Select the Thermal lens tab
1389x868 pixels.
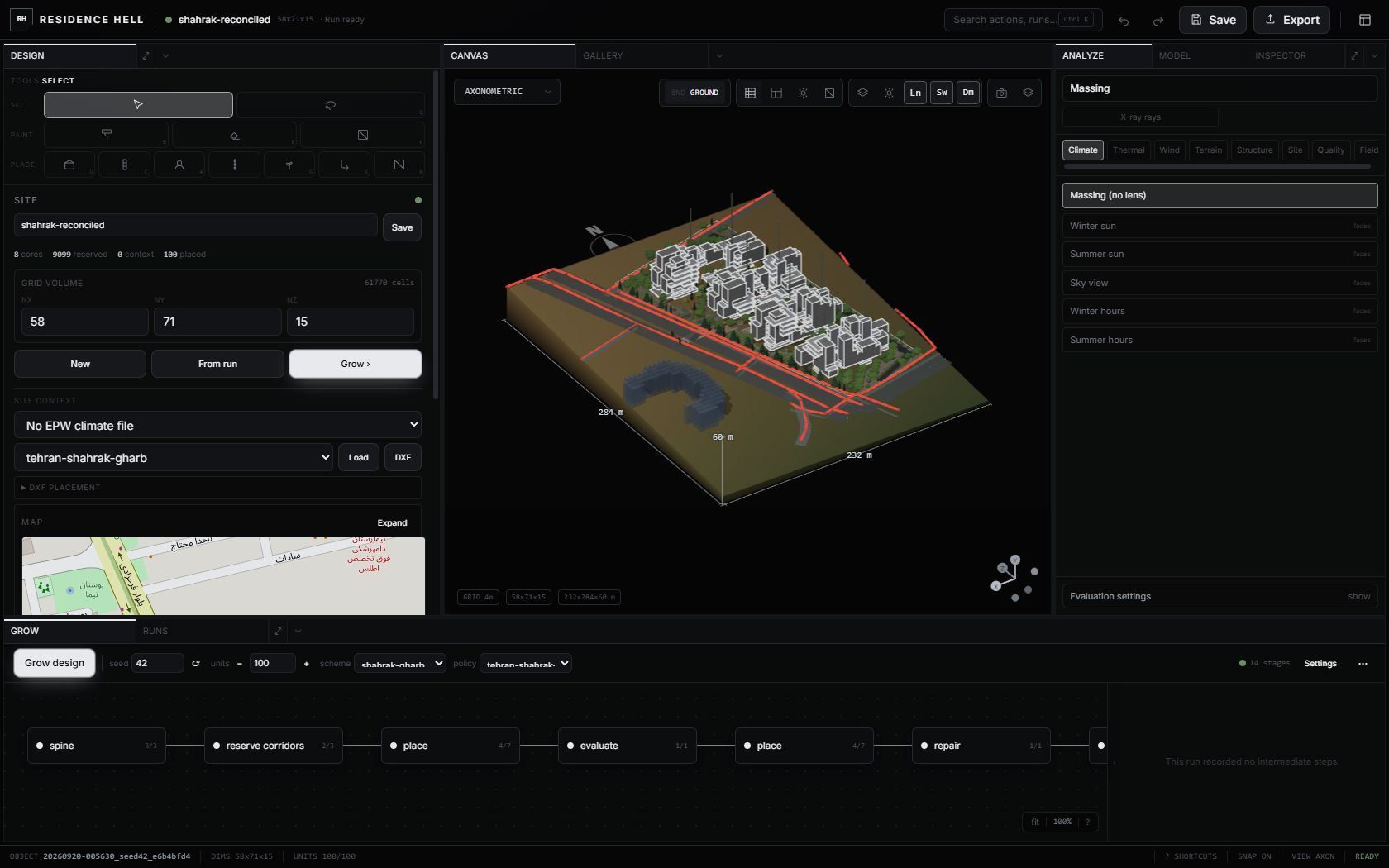pos(1129,150)
